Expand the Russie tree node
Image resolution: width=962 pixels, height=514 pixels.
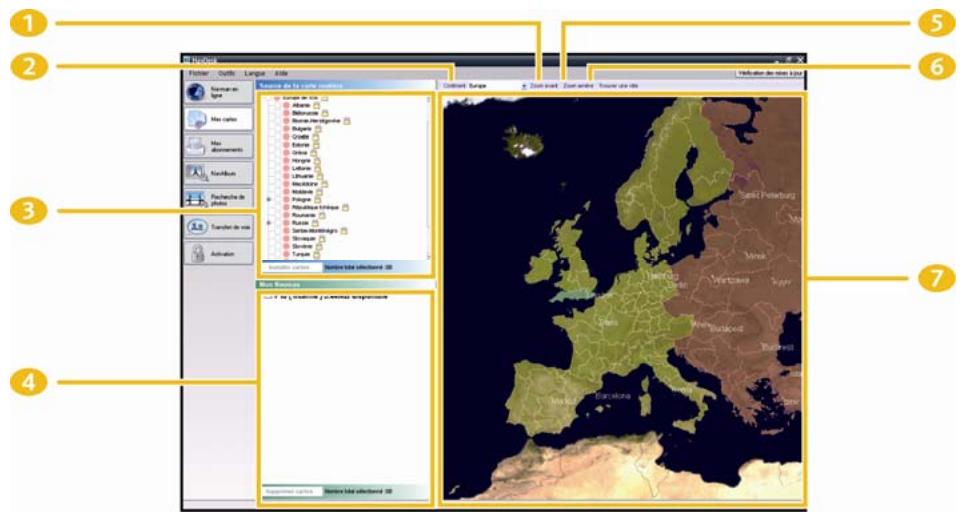tap(267, 223)
